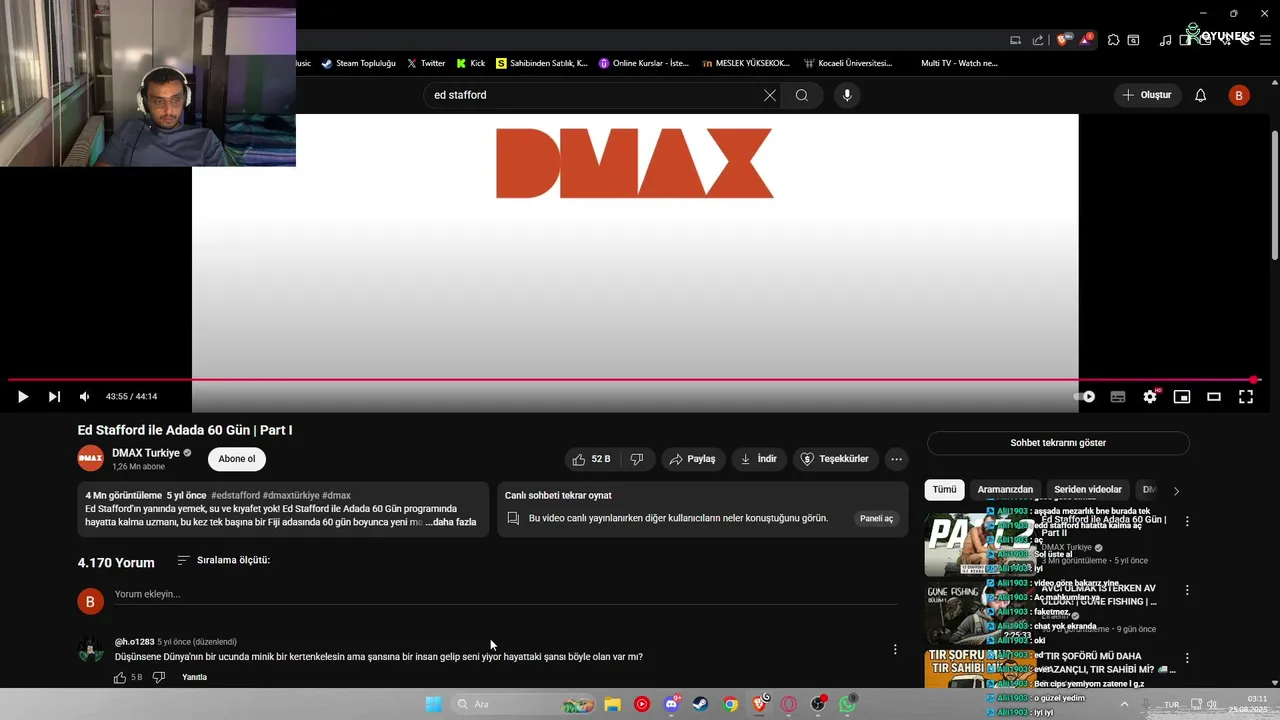1280x720 pixels.
Task: Open live chat panel with Paneli aç
Action: pos(876,518)
